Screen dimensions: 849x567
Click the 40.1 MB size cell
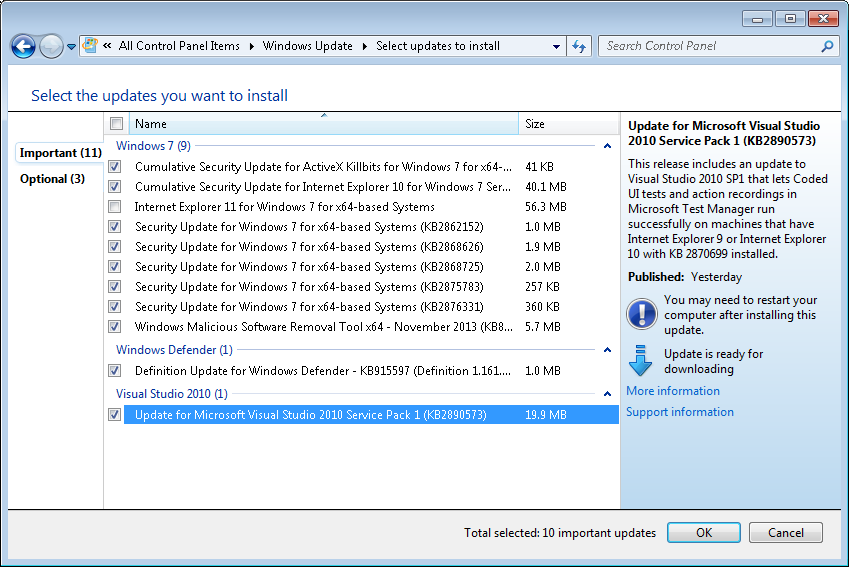tap(546, 187)
